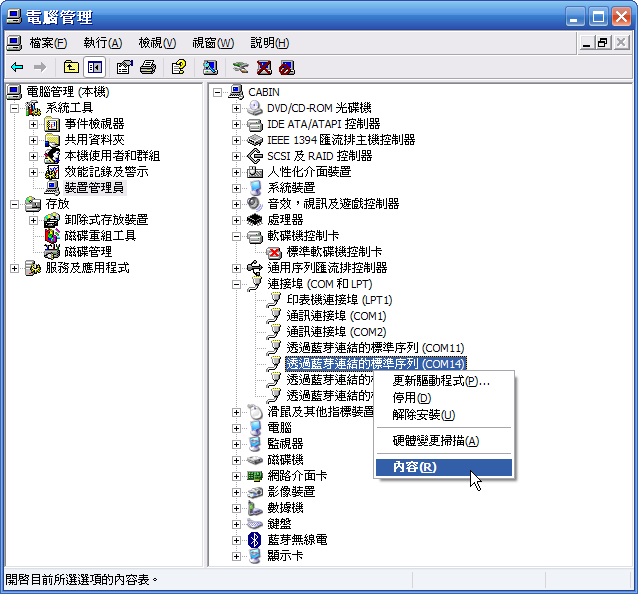Open the 執行(A) menu
This screenshot has width=638, height=594.
pos(103,43)
